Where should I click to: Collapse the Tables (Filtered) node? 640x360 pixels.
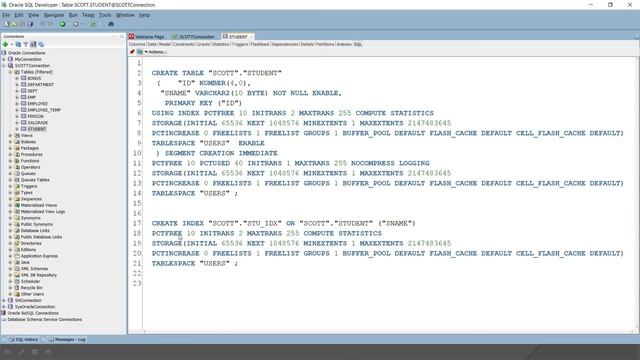pyautogui.click(x=11, y=72)
